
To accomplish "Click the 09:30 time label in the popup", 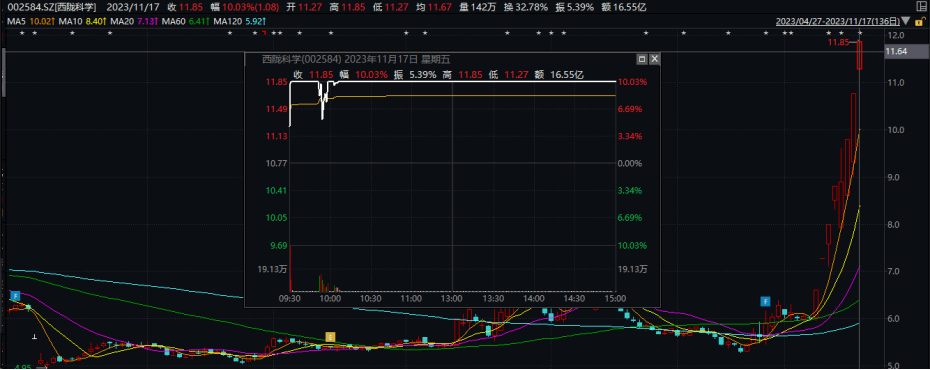I will pyautogui.click(x=290, y=299).
